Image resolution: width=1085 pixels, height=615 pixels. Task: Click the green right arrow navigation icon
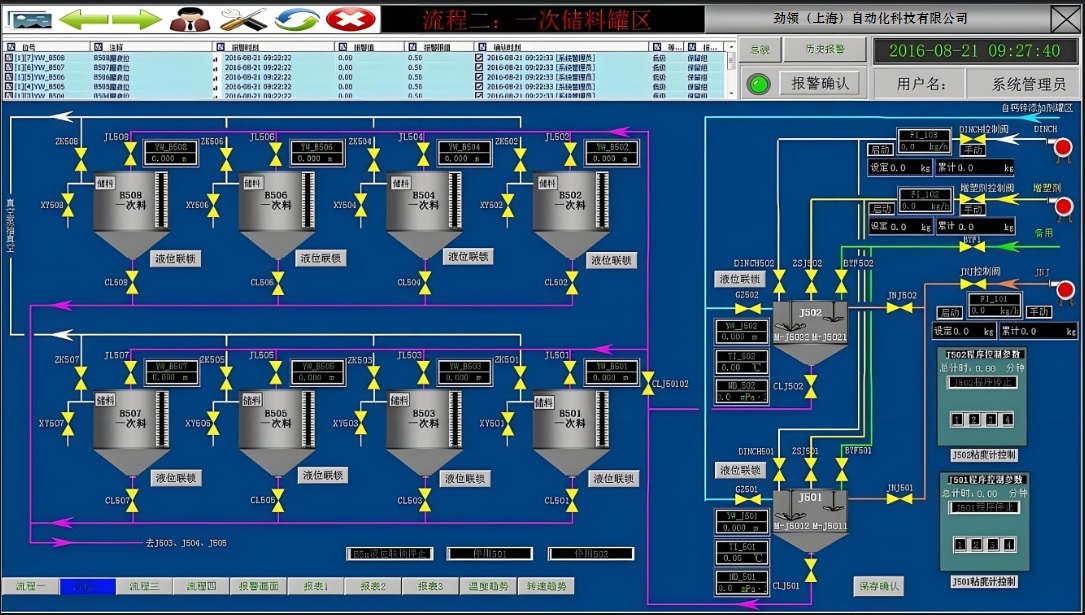(136, 19)
